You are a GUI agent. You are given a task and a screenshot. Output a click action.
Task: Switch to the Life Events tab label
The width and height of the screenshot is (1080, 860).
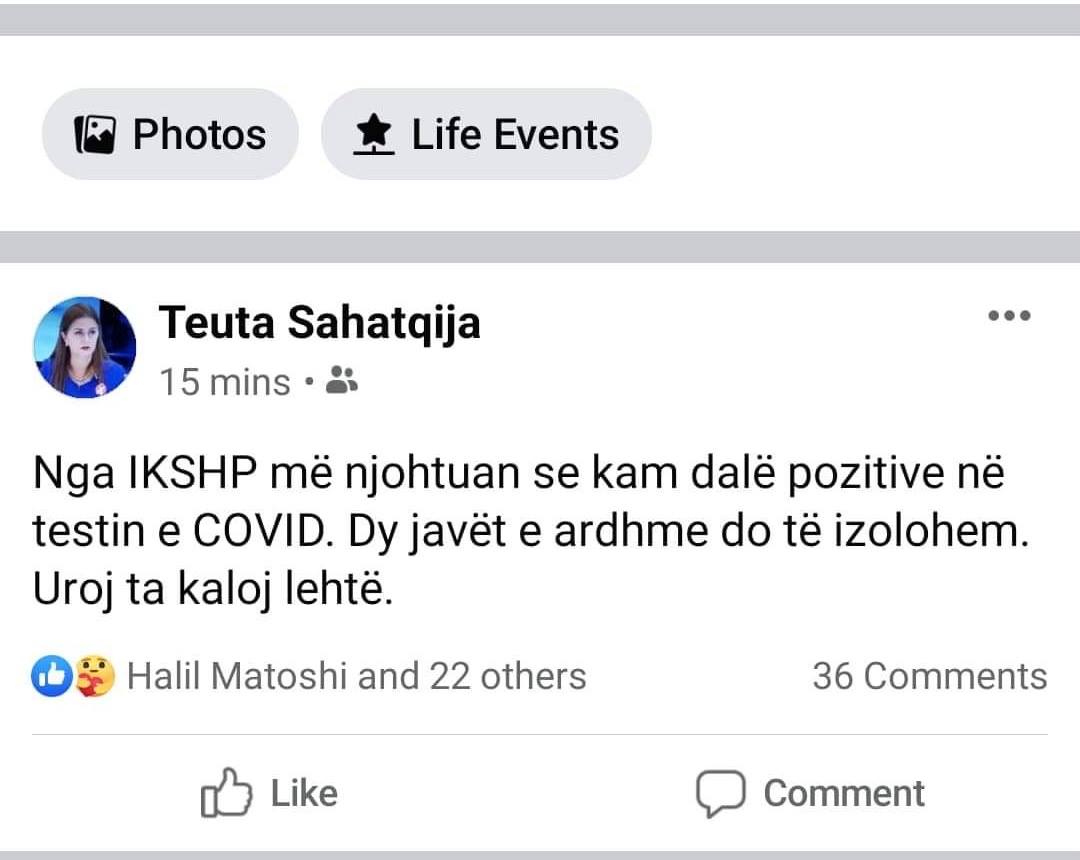pyautogui.click(x=515, y=134)
